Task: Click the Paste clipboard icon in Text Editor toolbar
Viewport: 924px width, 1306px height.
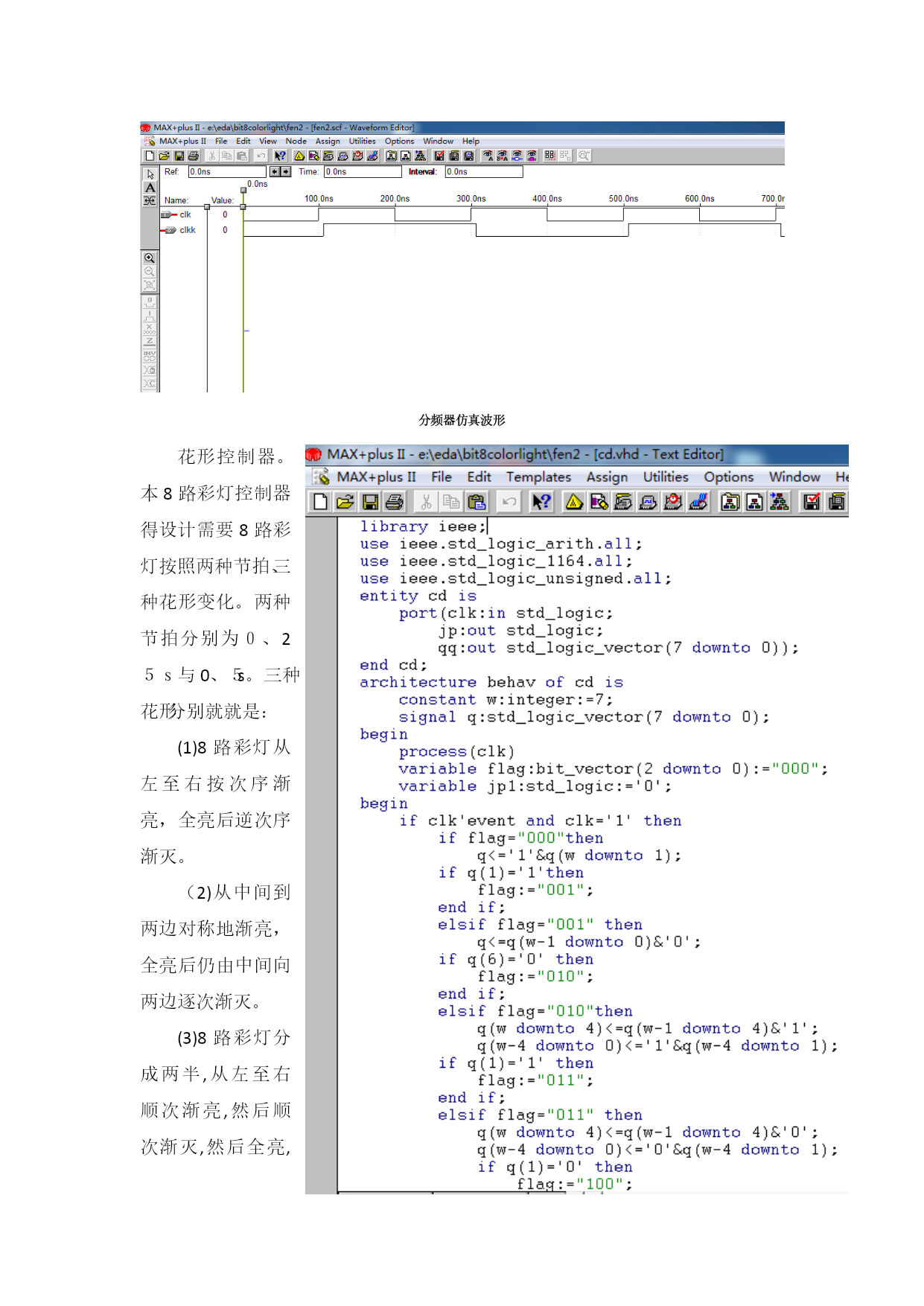Action: [476, 502]
